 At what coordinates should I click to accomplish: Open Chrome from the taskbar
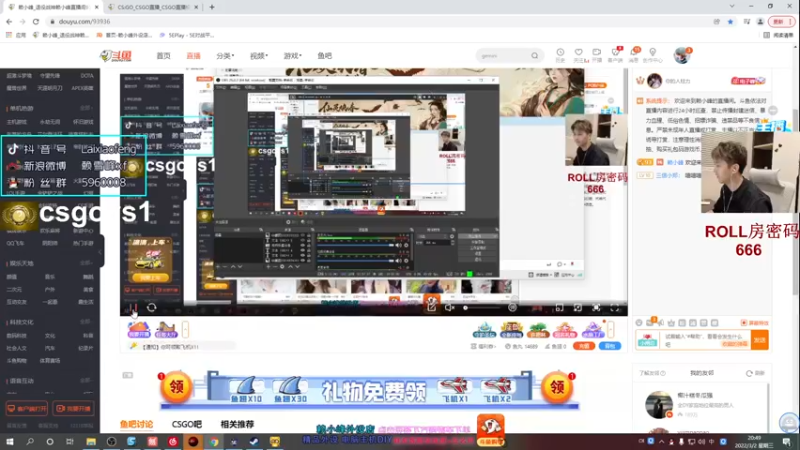pos(214,441)
